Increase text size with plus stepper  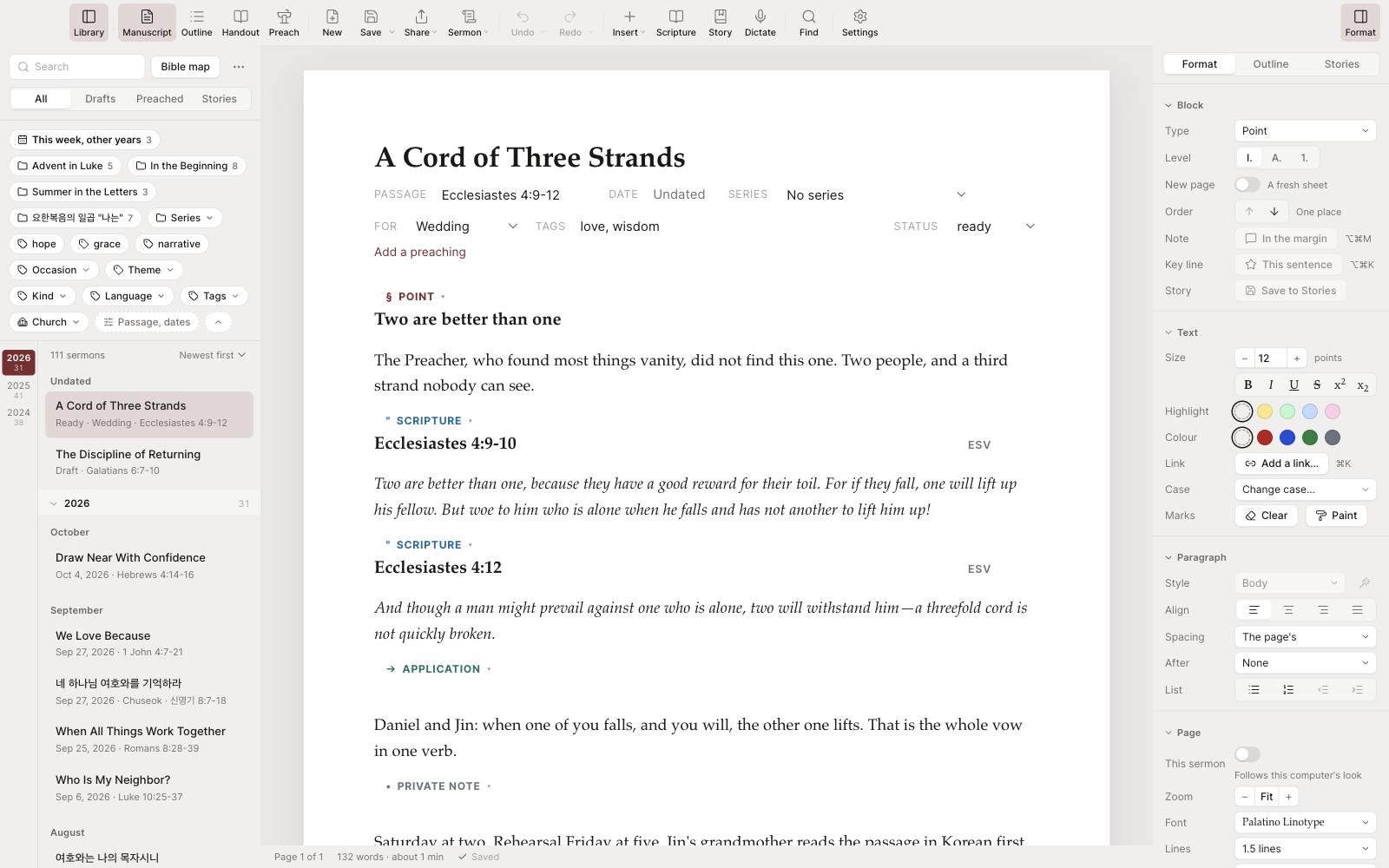pos(1296,358)
